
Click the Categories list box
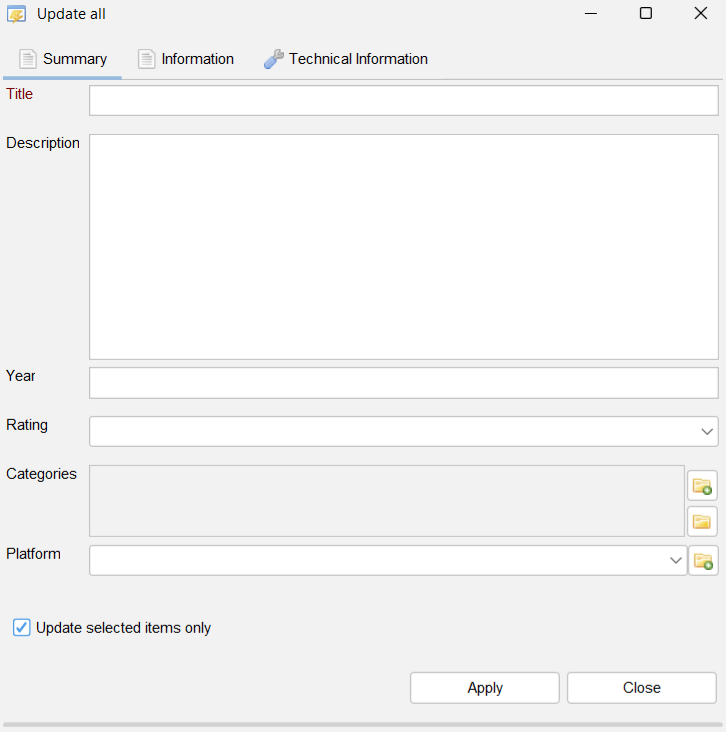pyautogui.click(x=387, y=501)
